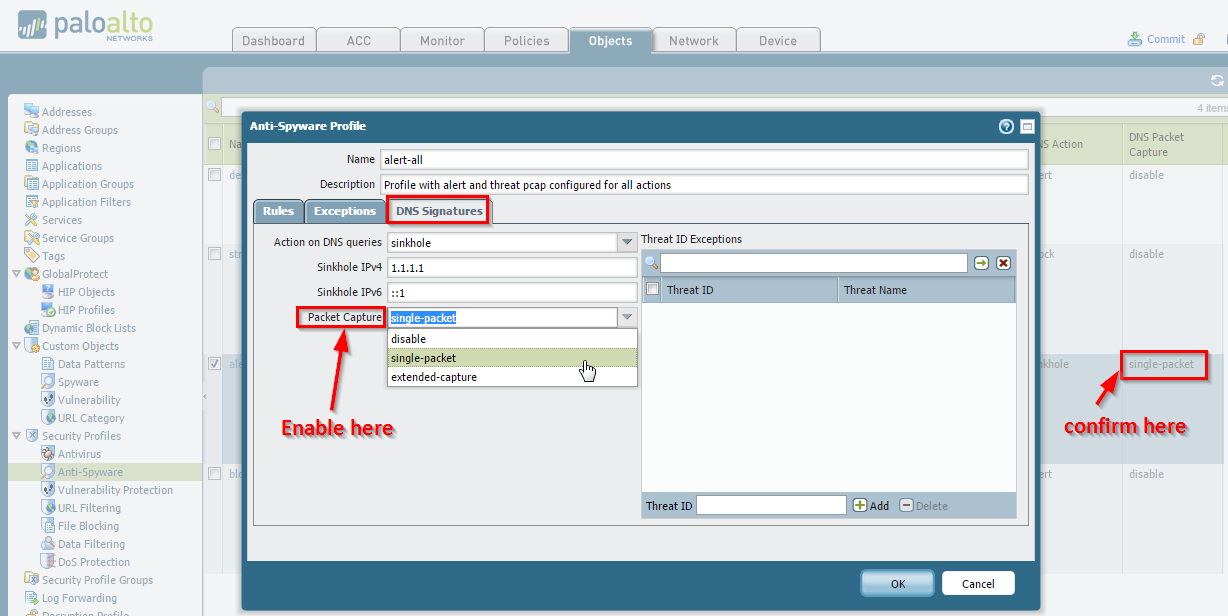Open URL Category in the sidebar
The image size is (1228, 616).
[91, 418]
